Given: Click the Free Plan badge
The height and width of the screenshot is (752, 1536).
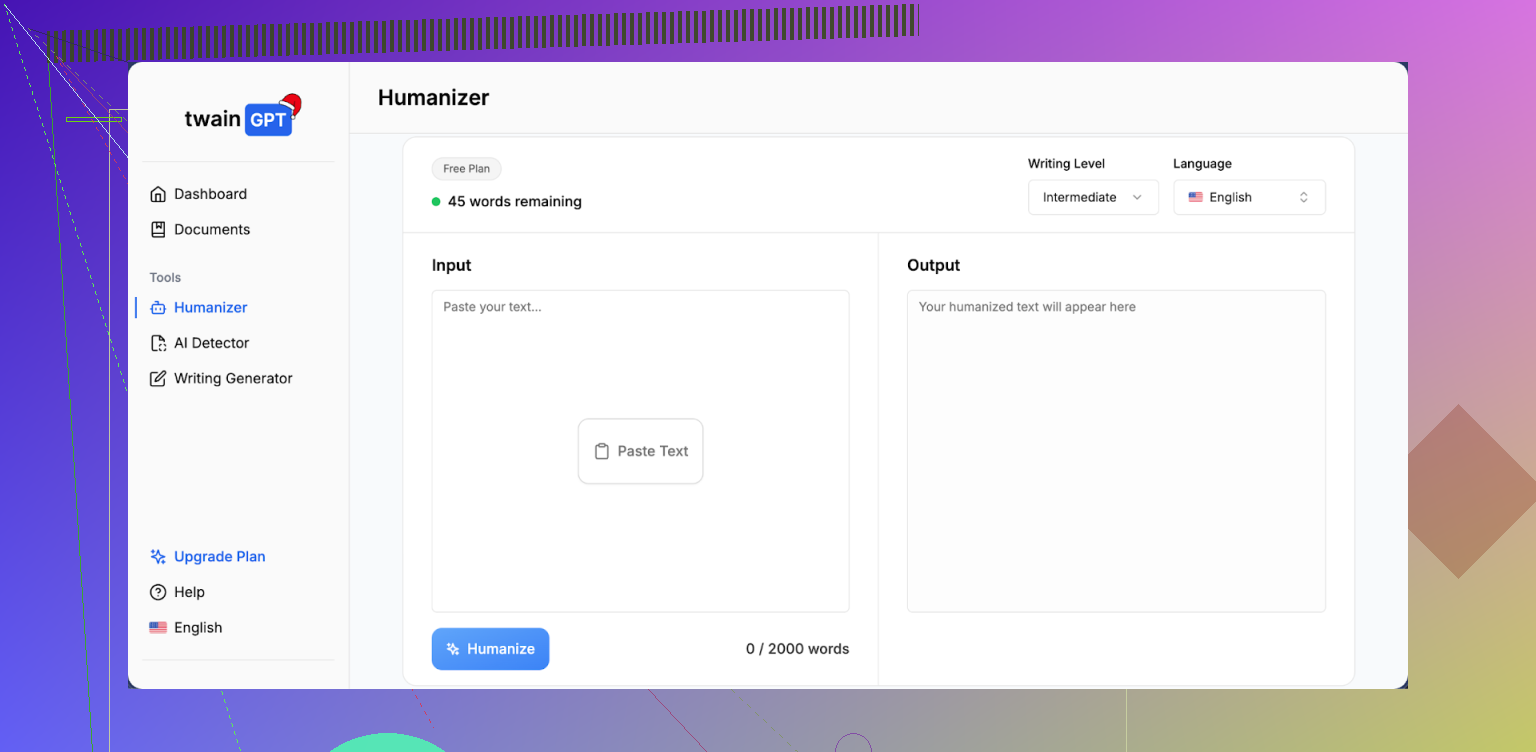Looking at the screenshot, I should point(466,169).
